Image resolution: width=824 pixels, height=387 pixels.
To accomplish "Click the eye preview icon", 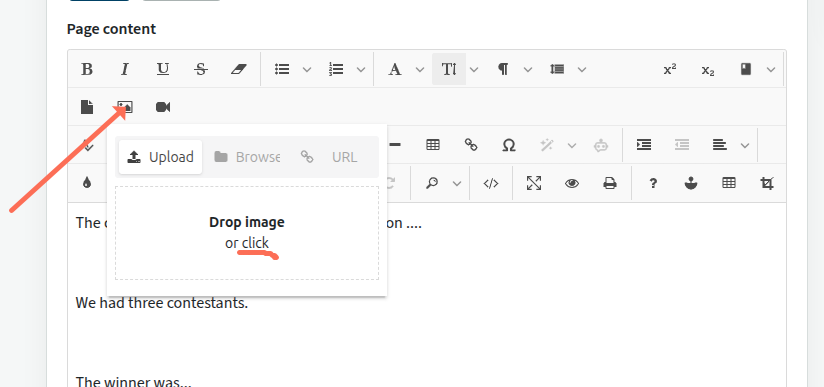I will point(572,183).
